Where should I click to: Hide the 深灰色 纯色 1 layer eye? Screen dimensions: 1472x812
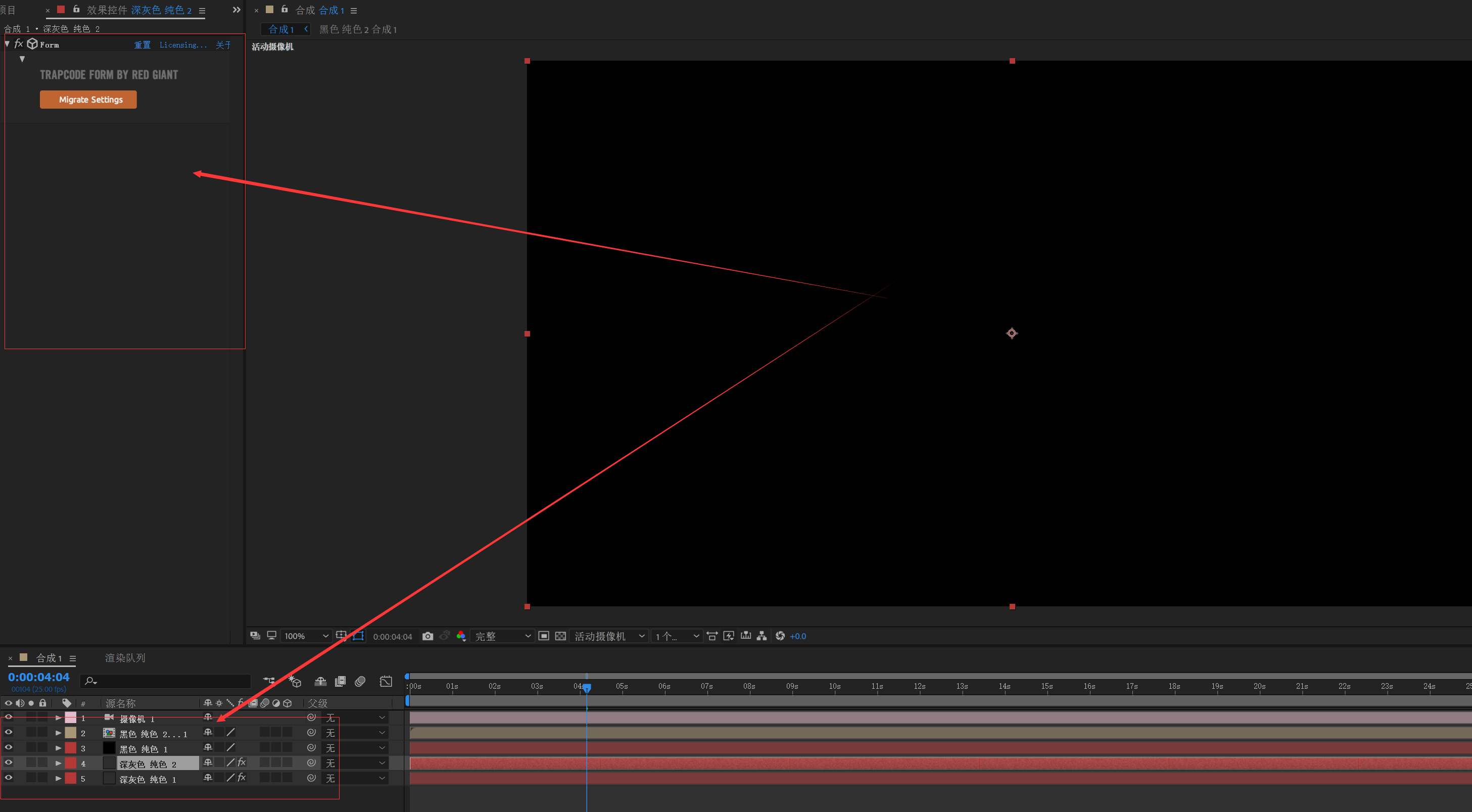click(x=9, y=778)
